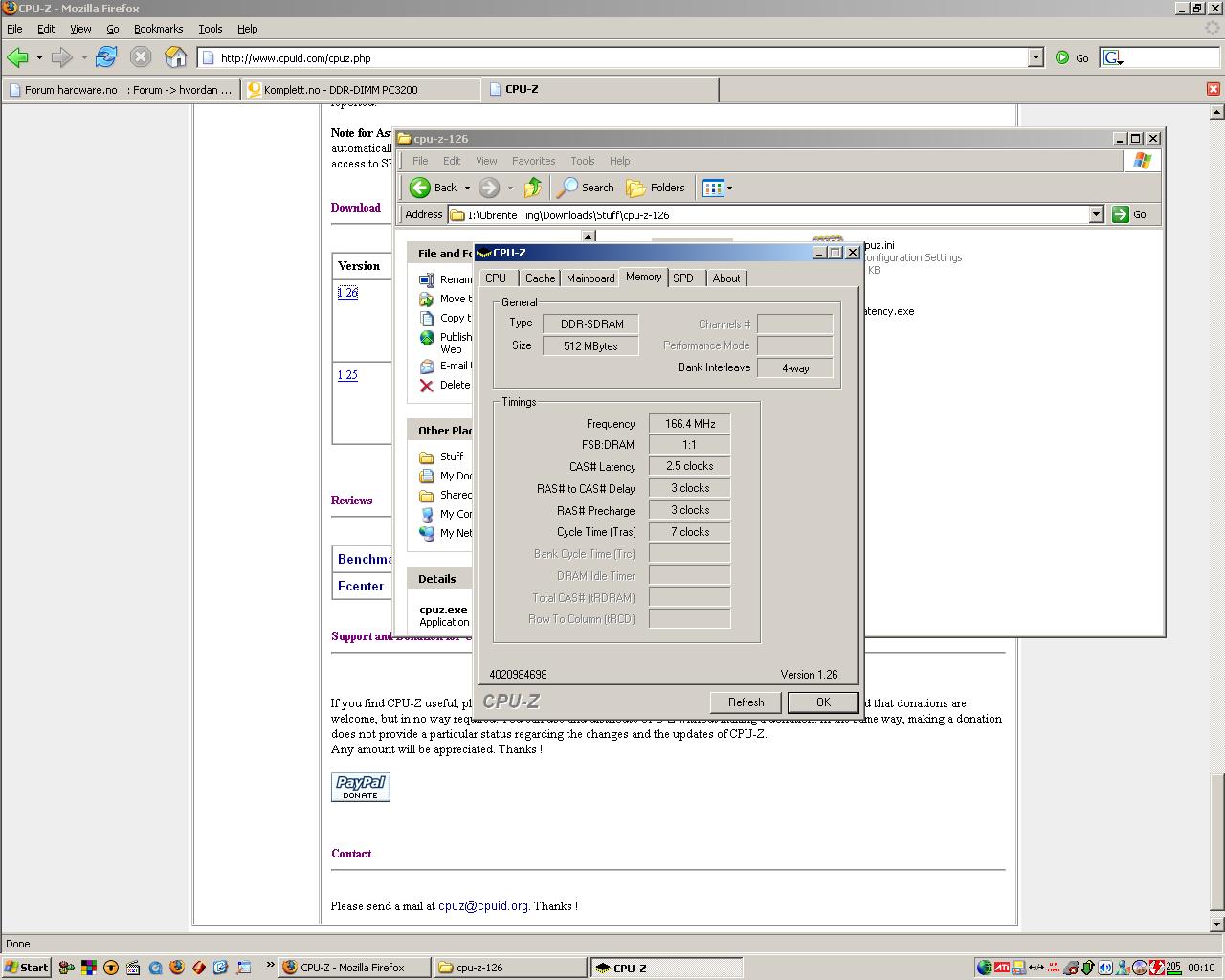Click the Firefox Stop button
The image size is (1225, 980).
tap(141, 57)
